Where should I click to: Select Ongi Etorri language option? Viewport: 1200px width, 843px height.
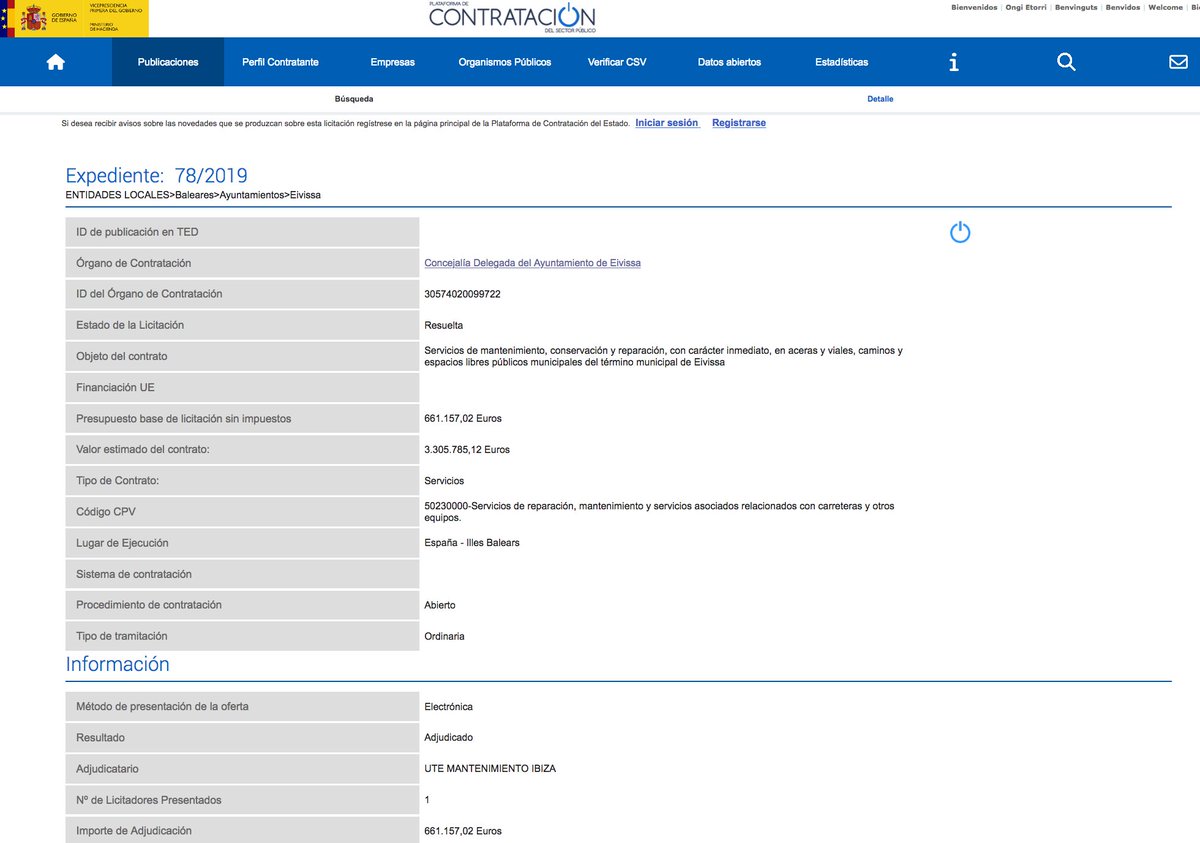(1026, 7)
